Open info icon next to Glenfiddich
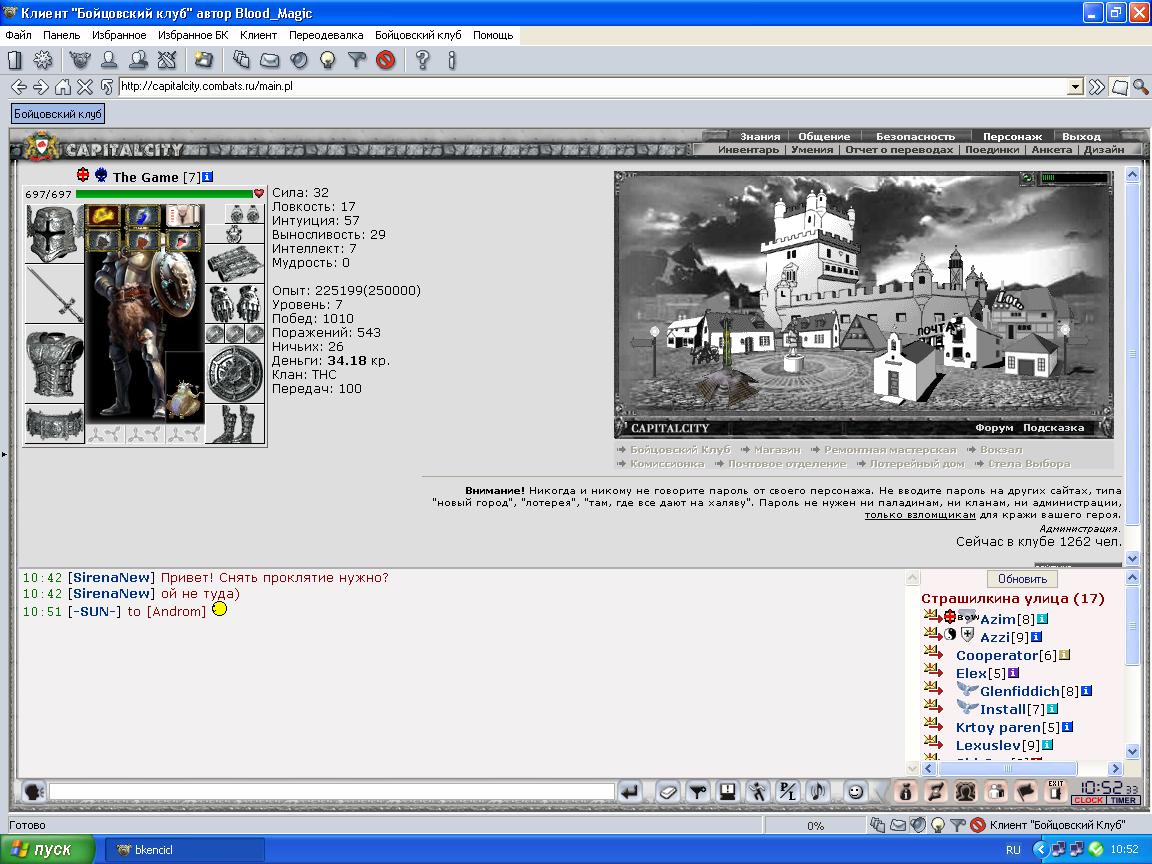Image resolution: width=1152 pixels, height=864 pixels. (1087, 691)
